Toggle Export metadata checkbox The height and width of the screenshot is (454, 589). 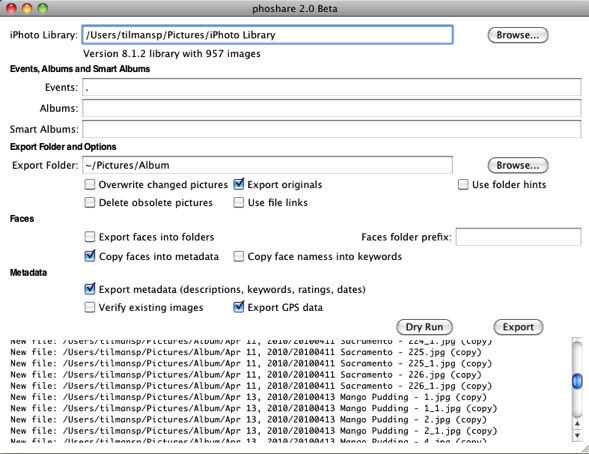coord(89,289)
